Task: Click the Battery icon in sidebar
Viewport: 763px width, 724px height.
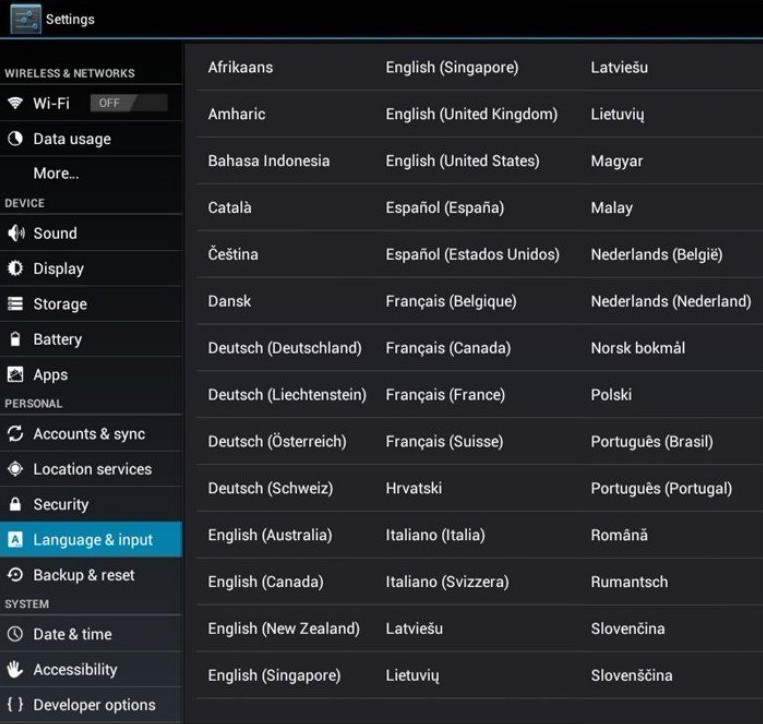Action: (15, 339)
